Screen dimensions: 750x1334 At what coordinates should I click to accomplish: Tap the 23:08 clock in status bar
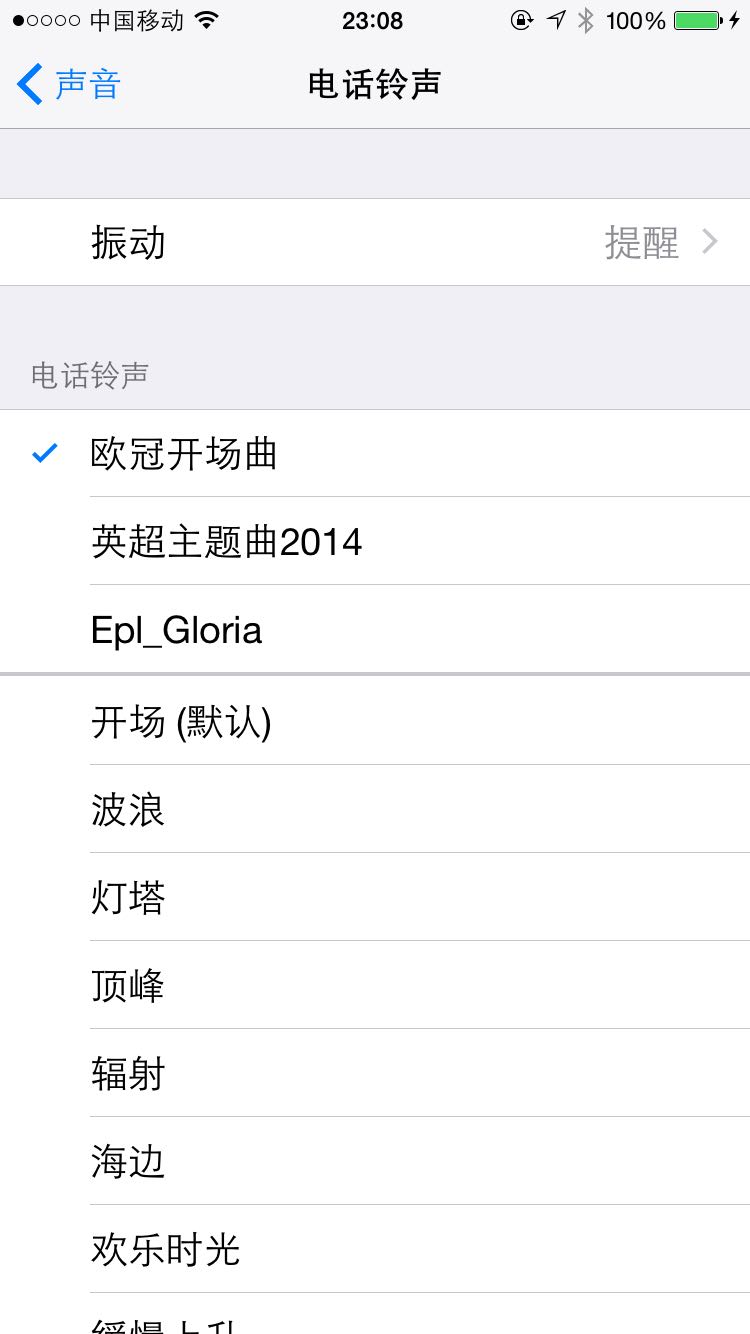tap(372, 20)
